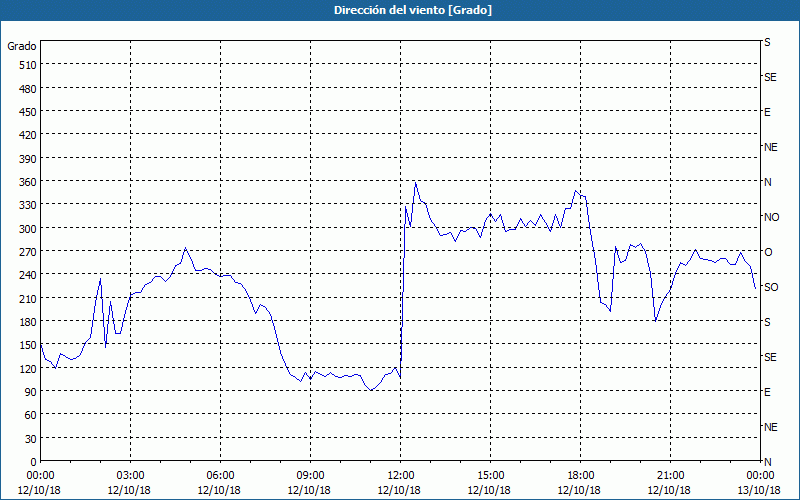Image resolution: width=800 pixels, height=500 pixels.
Task: Click the 13/10/18 date label
Action: pos(760,490)
